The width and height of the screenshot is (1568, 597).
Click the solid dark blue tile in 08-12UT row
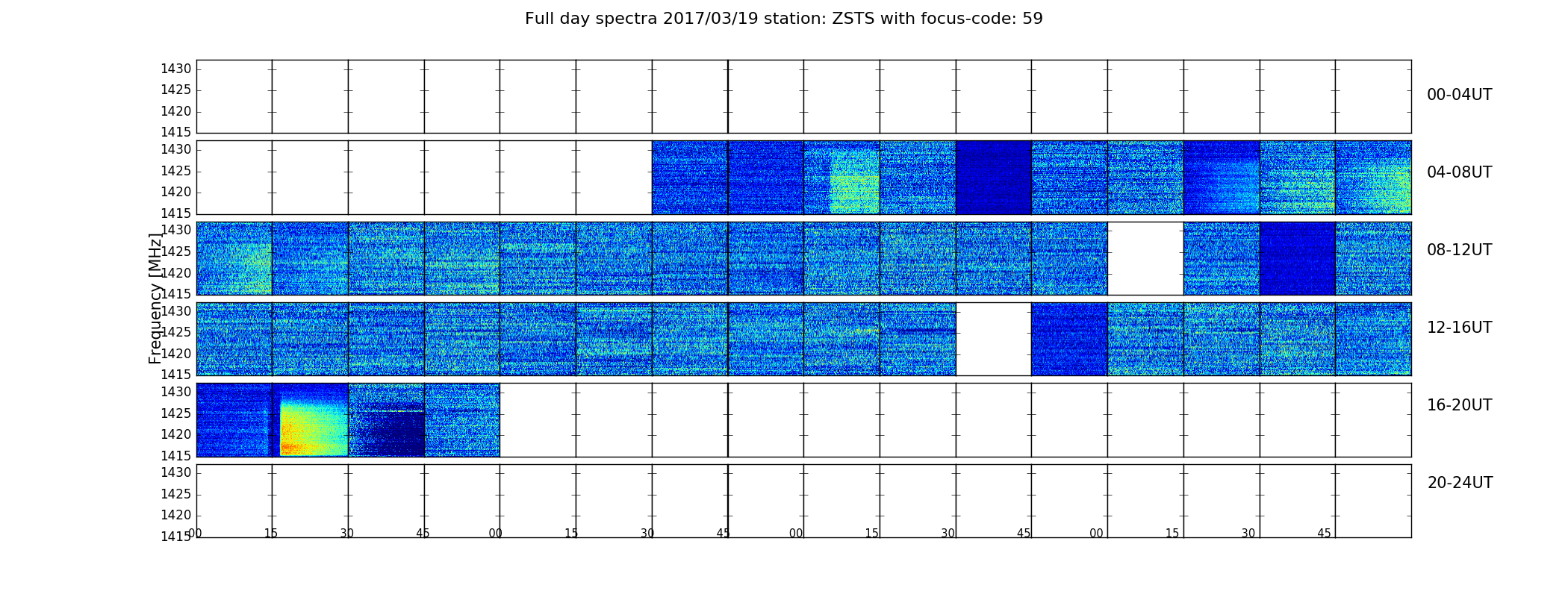point(1298,258)
